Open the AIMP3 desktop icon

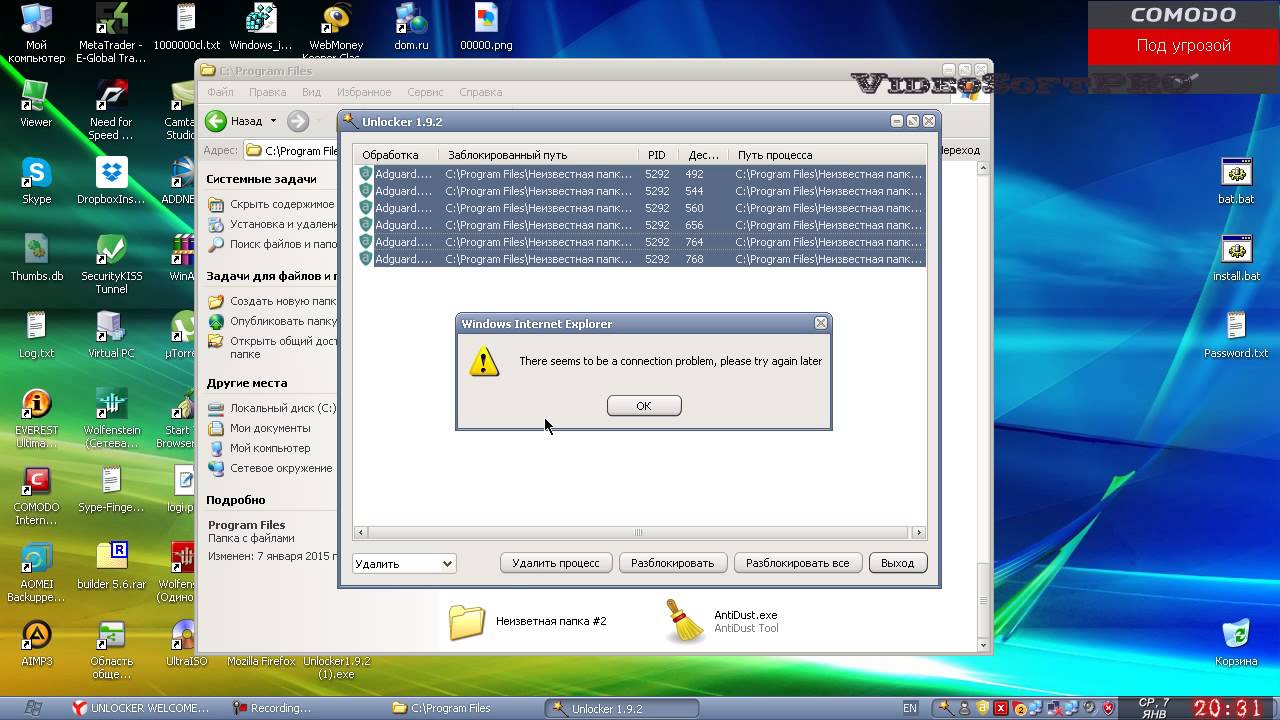pos(36,643)
